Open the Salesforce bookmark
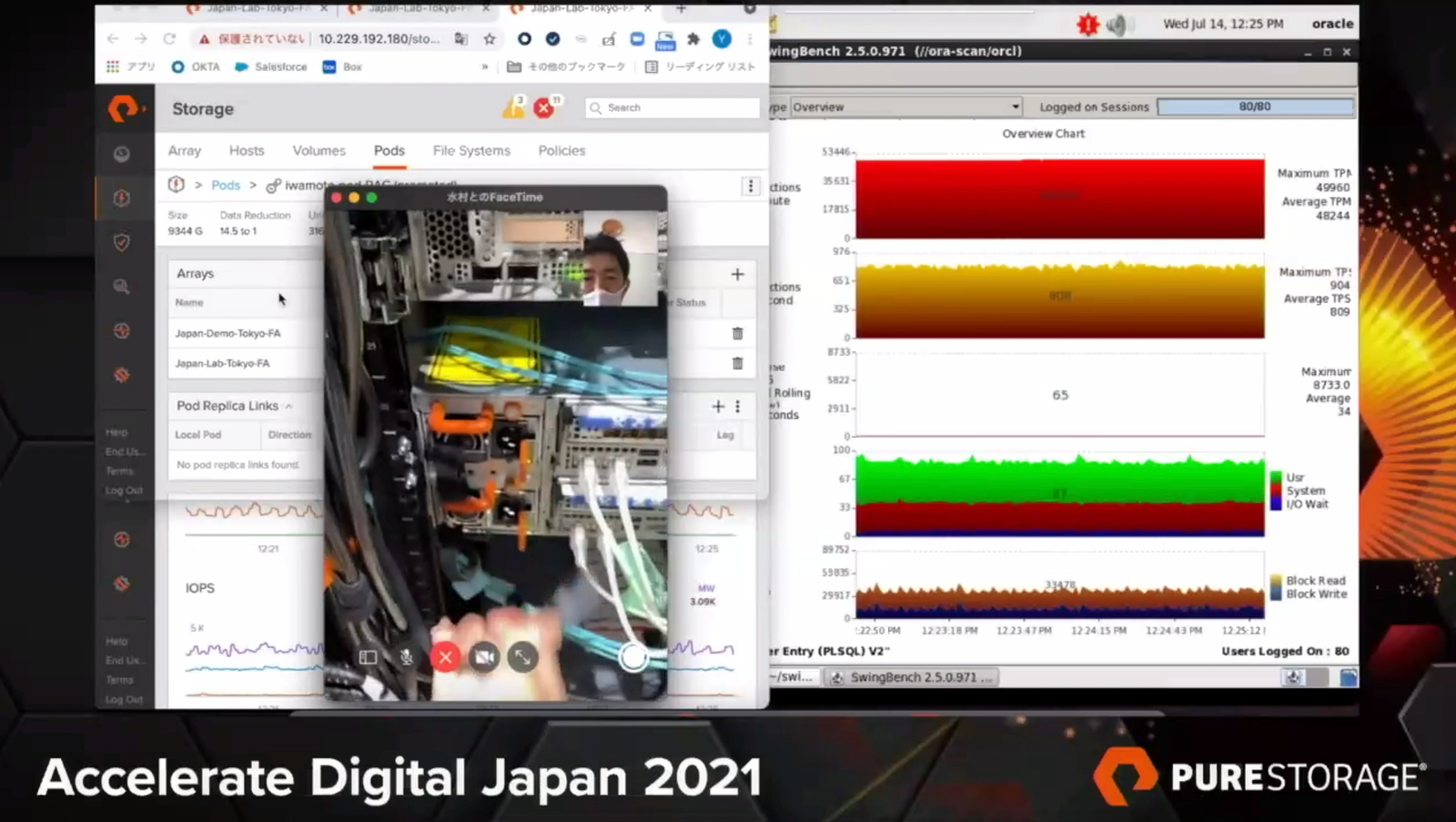Viewport: 1456px width, 822px height. 271,66
